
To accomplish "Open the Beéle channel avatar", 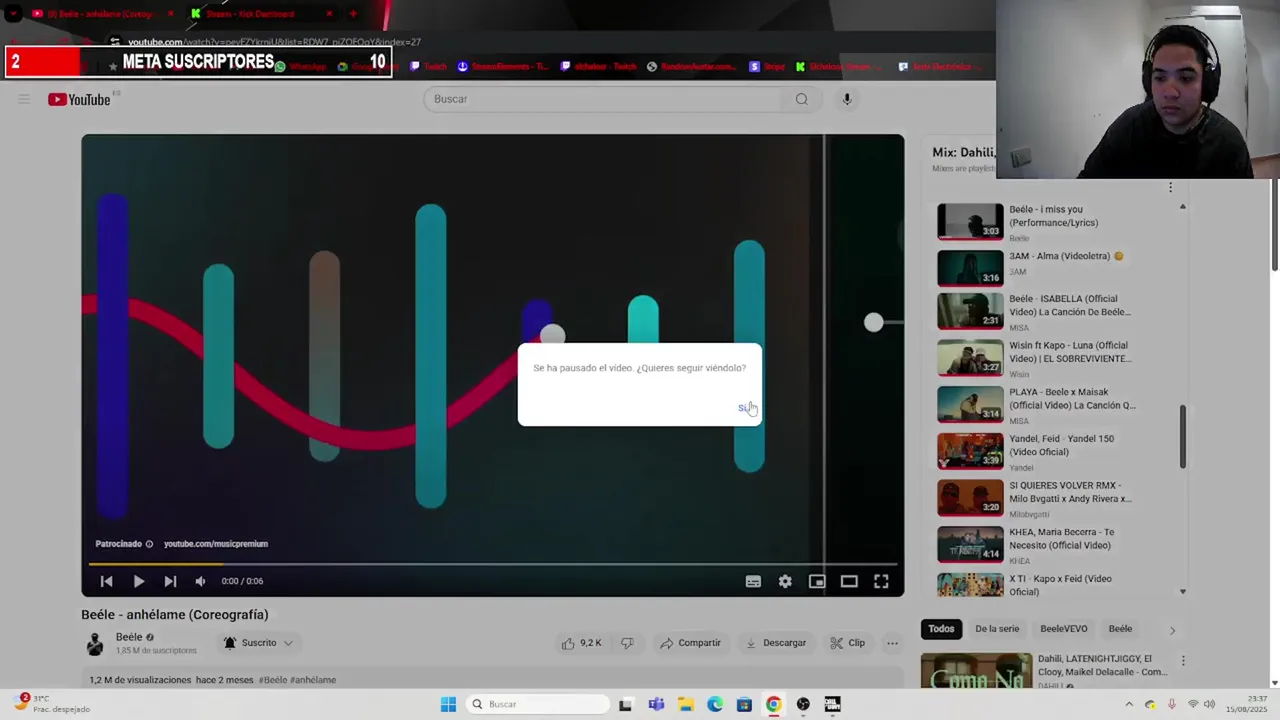I will pos(95,643).
